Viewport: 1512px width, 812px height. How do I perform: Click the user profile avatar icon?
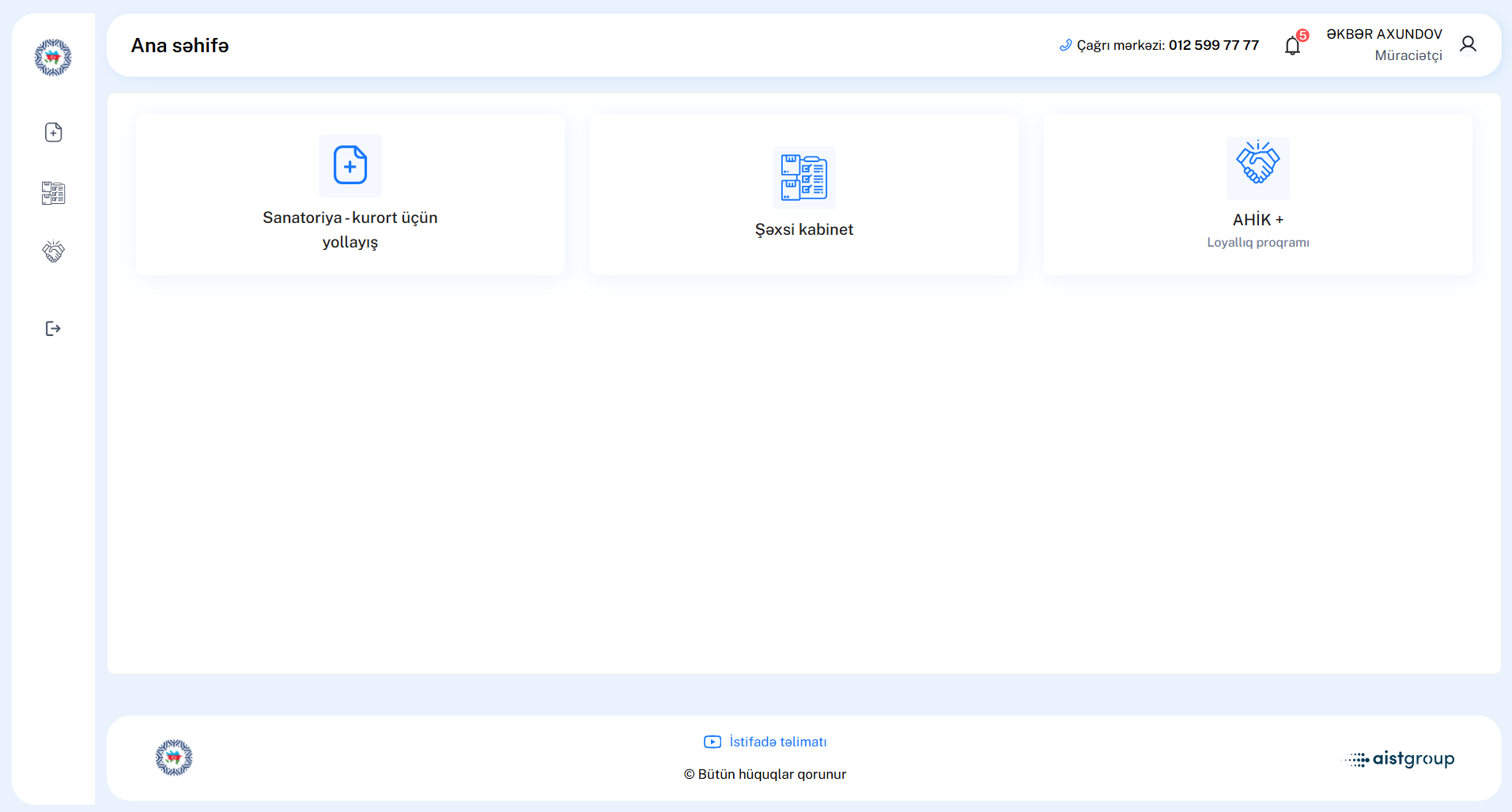[x=1468, y=44]
